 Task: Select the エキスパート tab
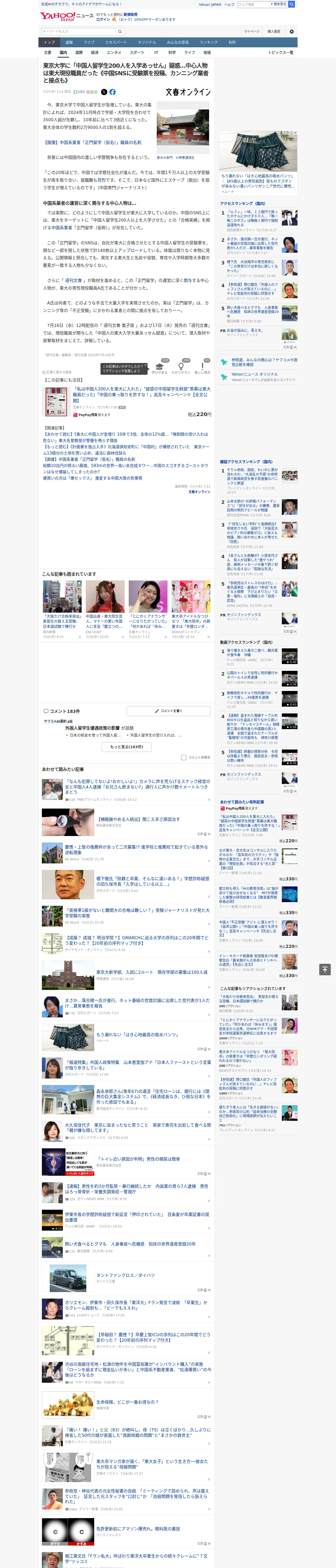pos(116,43)
